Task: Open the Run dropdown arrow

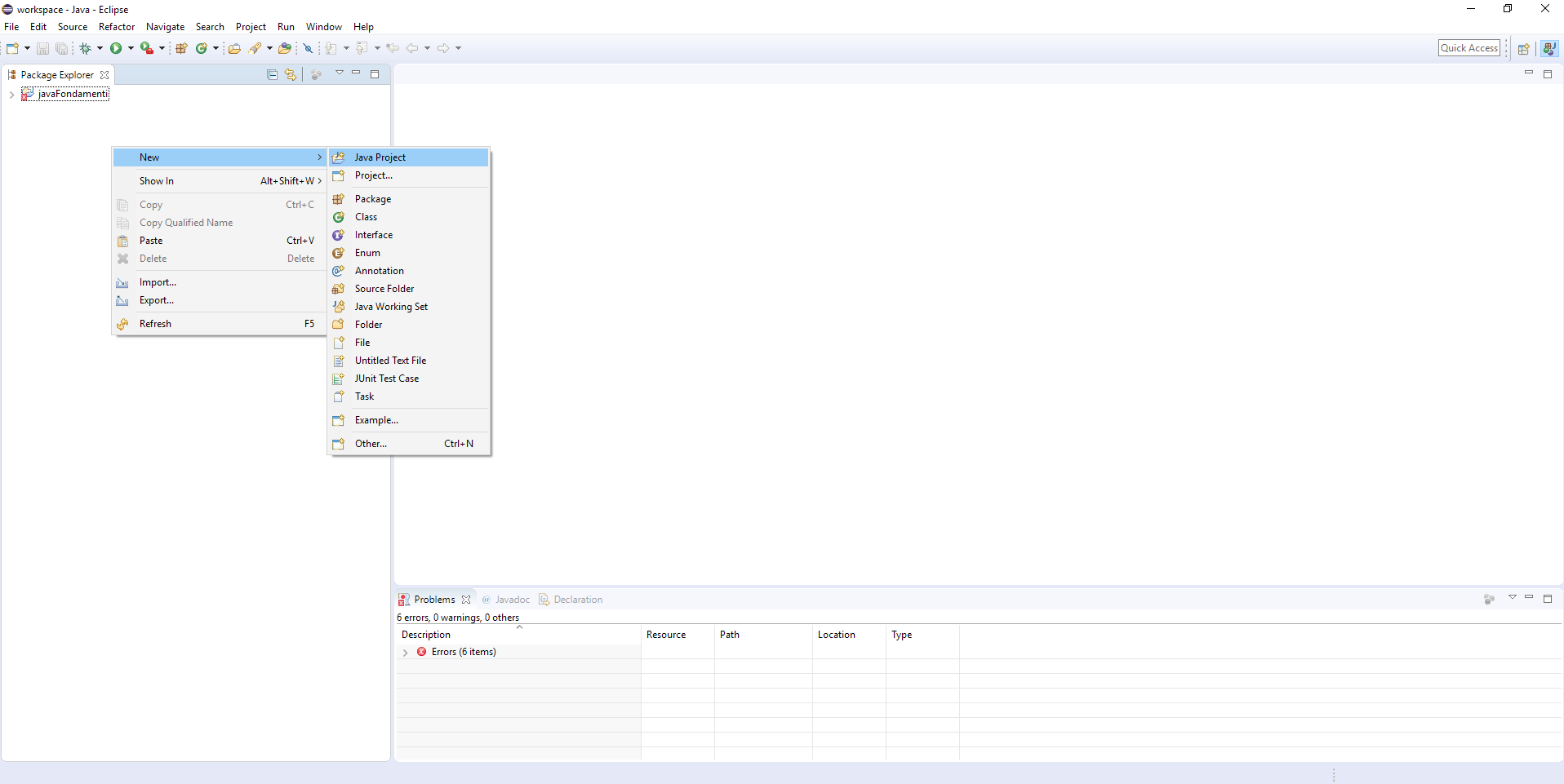Action: pyautogui.click(x=131, y=48)
